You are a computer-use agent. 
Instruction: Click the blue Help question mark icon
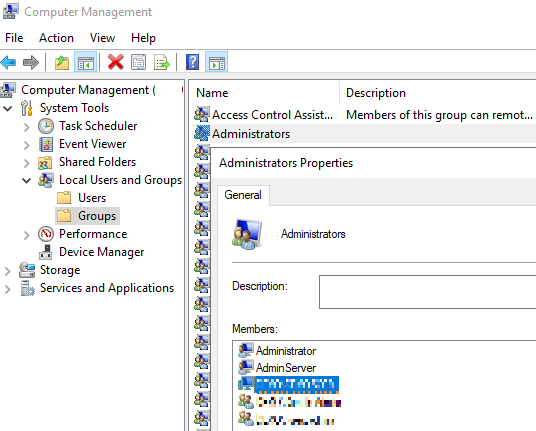click(x=192, y=62)
